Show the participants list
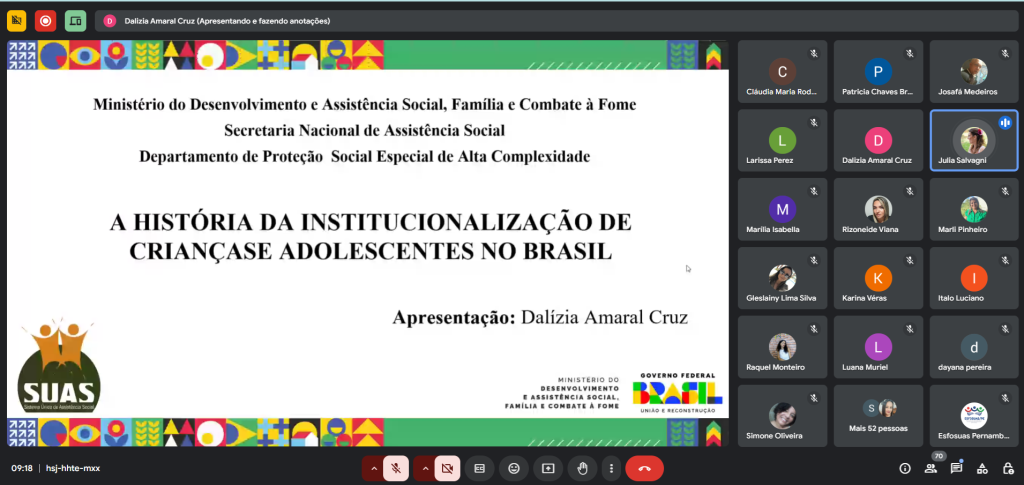 click(931, 468)
